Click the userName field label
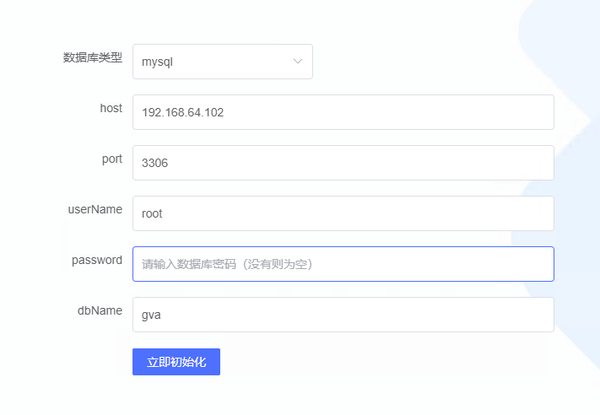 [x=95, y=209]
